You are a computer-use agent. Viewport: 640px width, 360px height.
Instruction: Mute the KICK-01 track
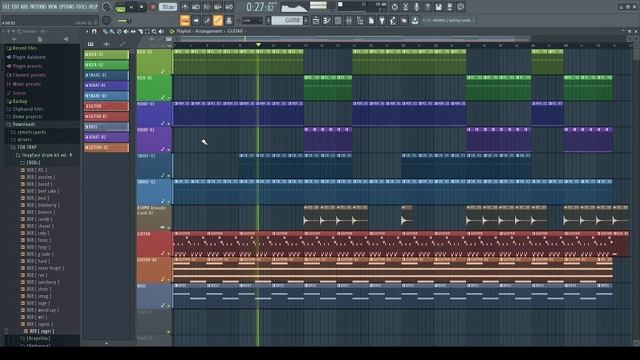(169, 72)
